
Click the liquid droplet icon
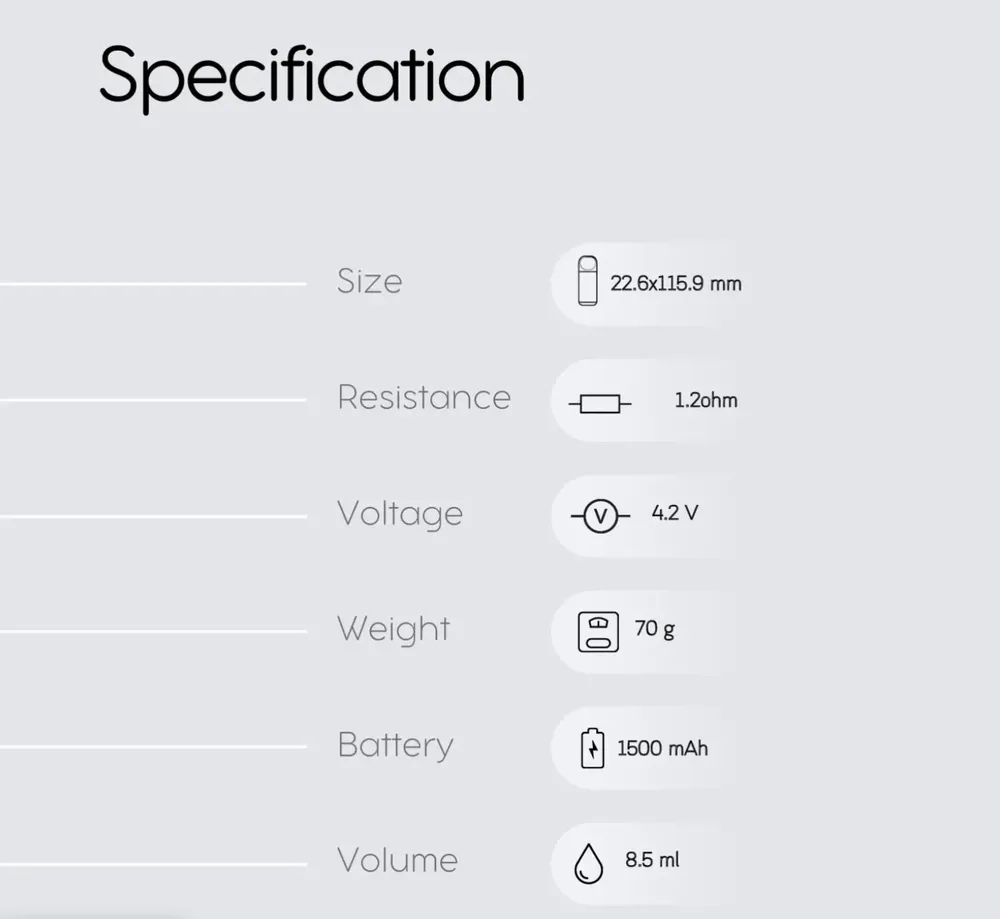tap(588, 864)
